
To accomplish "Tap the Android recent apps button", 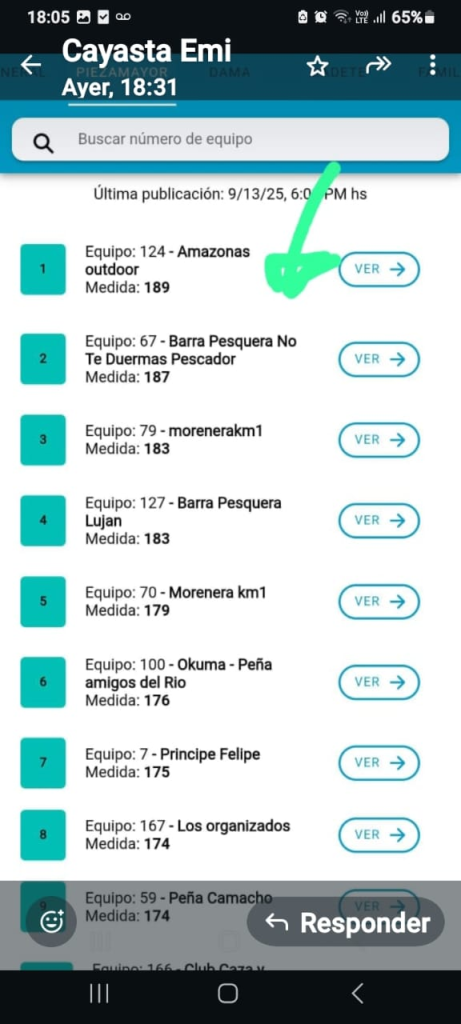I will pyautogui.click(x=99, y=993).
